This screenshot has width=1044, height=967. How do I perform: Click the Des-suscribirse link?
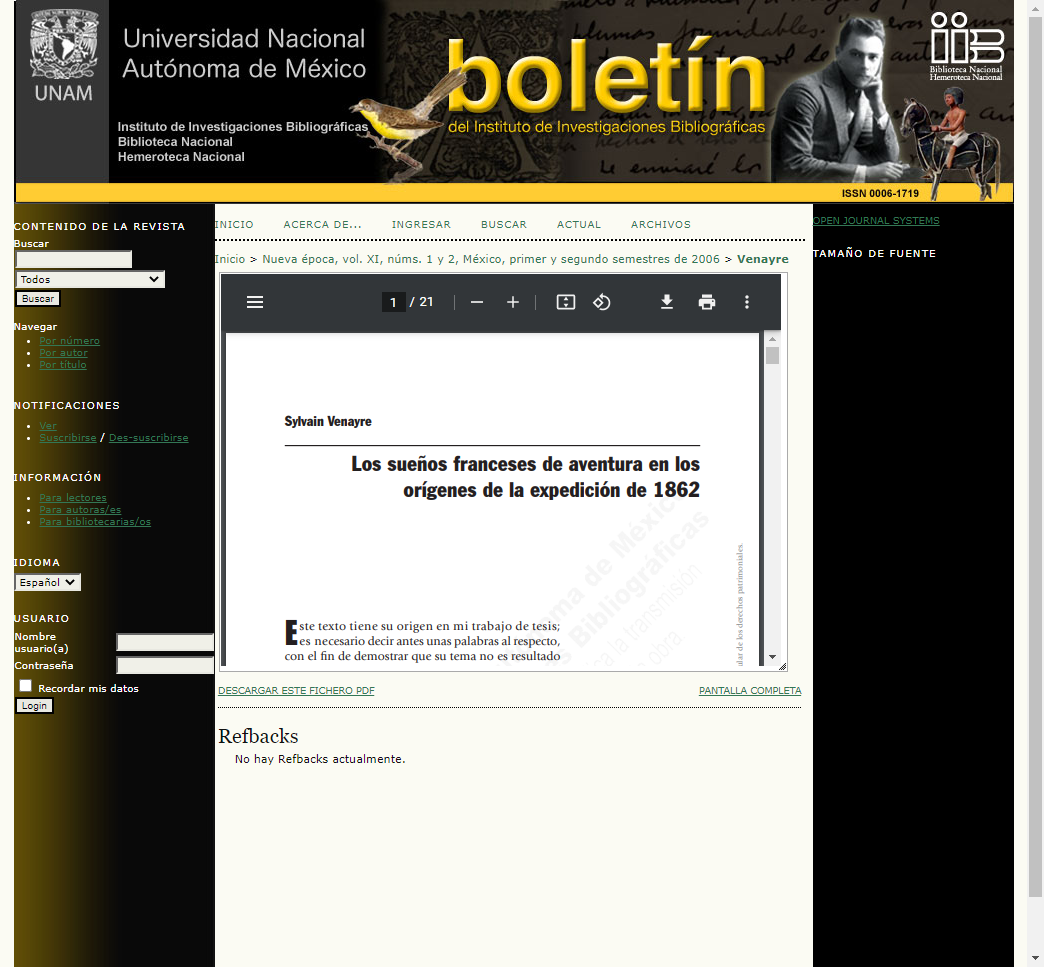tap(148, 438)
